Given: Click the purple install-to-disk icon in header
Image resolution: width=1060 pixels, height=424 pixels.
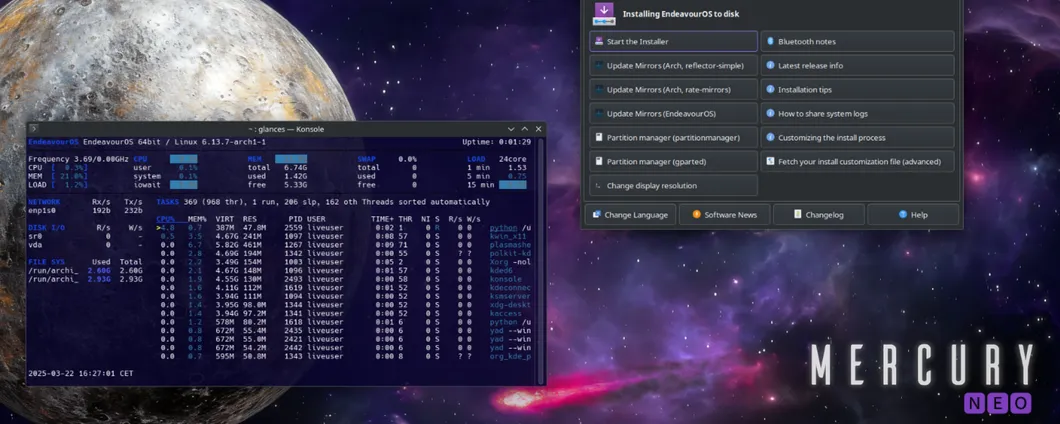Looking at the screenshot, I should coord(604,14).
